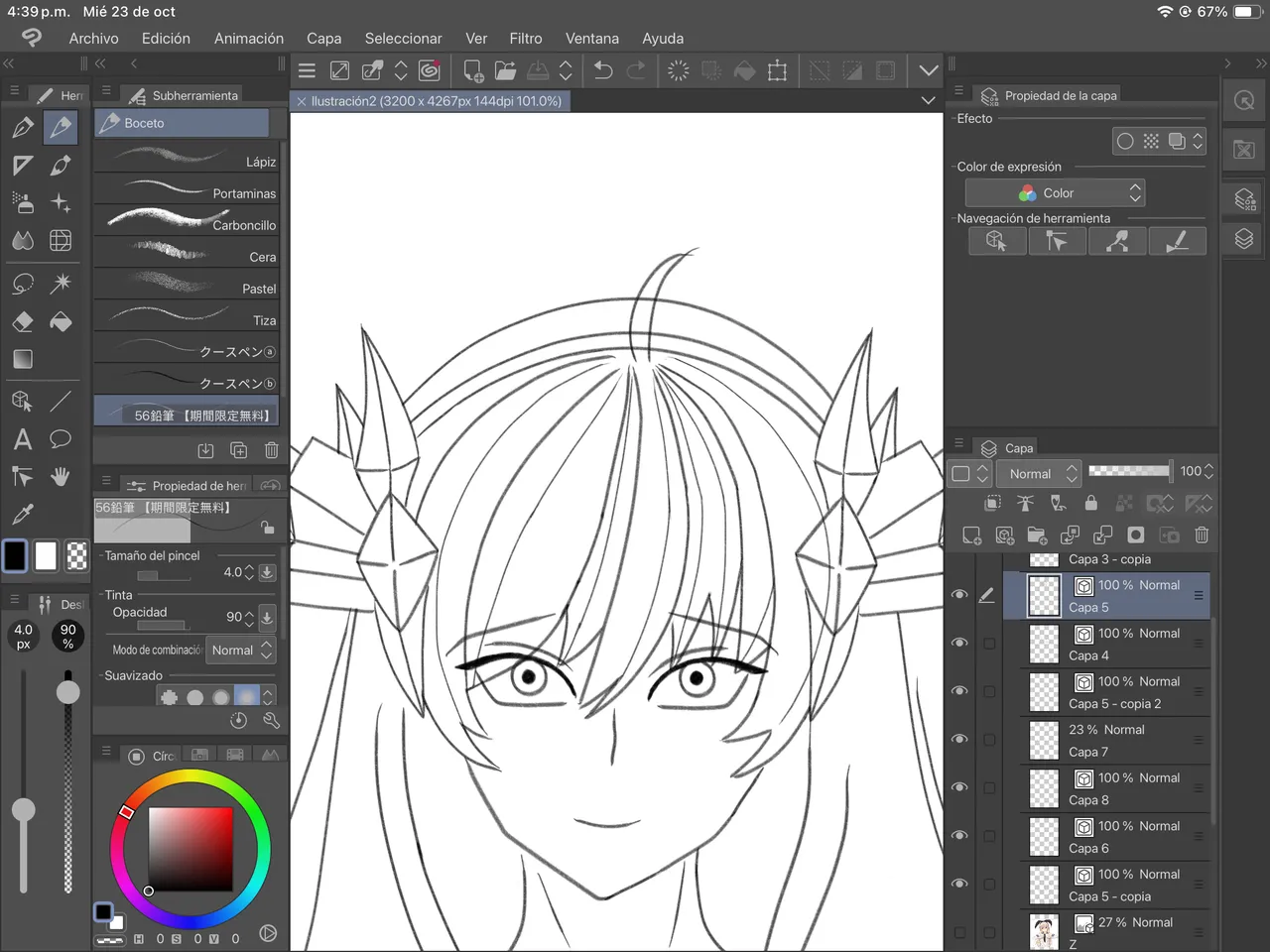Select the Pen tool in toolbar
1270x952 pixels.
pos(23,127)
